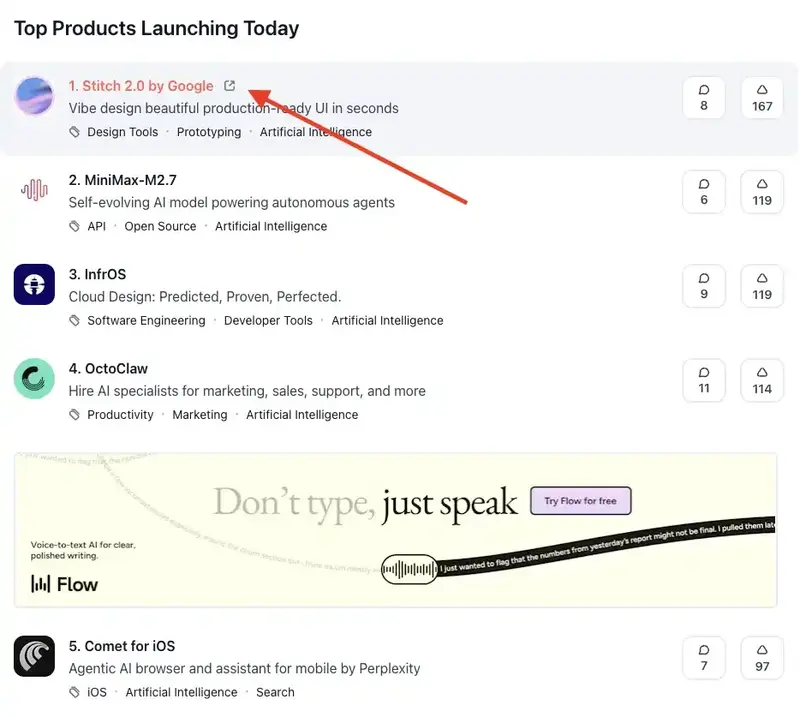
Task: Select the Search tag
Action: pos(275,693)
